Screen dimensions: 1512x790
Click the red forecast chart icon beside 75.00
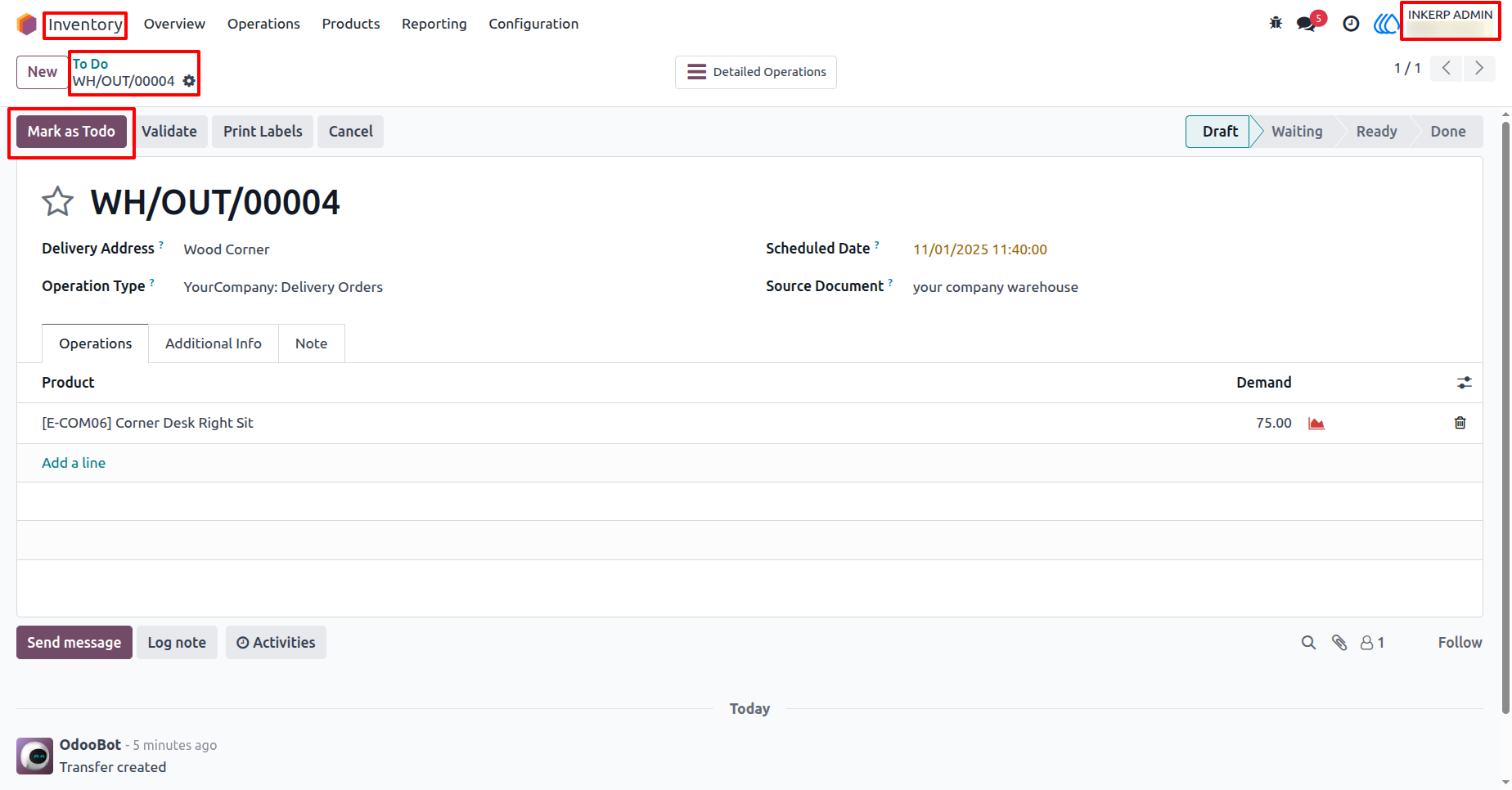pos(1316,423)
